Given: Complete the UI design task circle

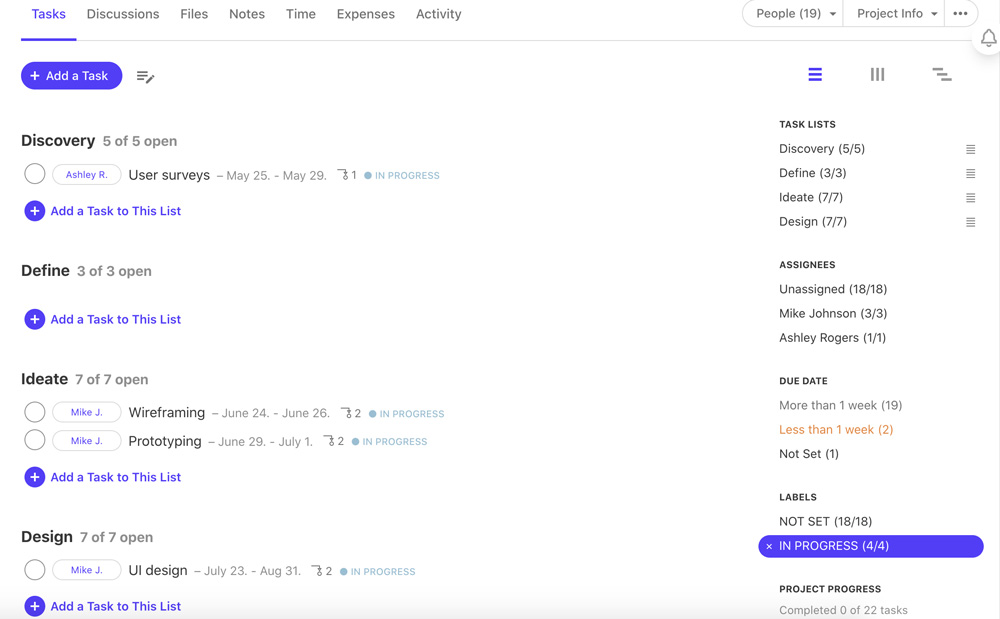Looking at the screenshot, I should (34, 569).
